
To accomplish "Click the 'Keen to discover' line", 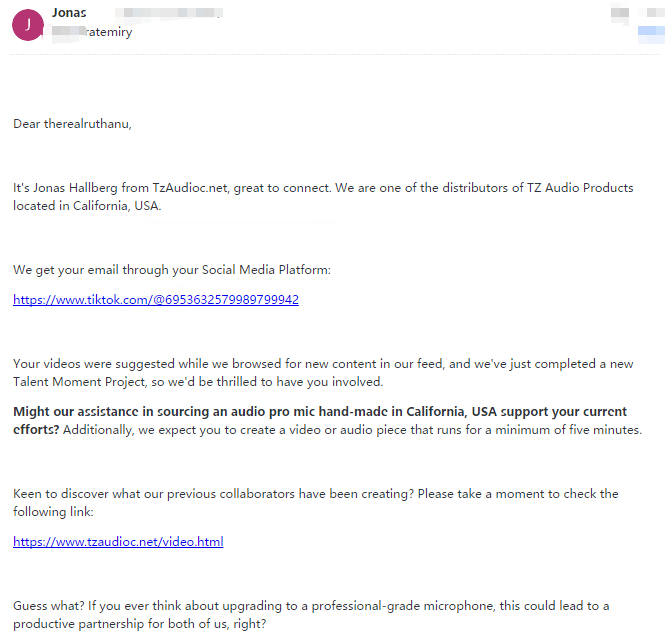I will tap(316, 494).
